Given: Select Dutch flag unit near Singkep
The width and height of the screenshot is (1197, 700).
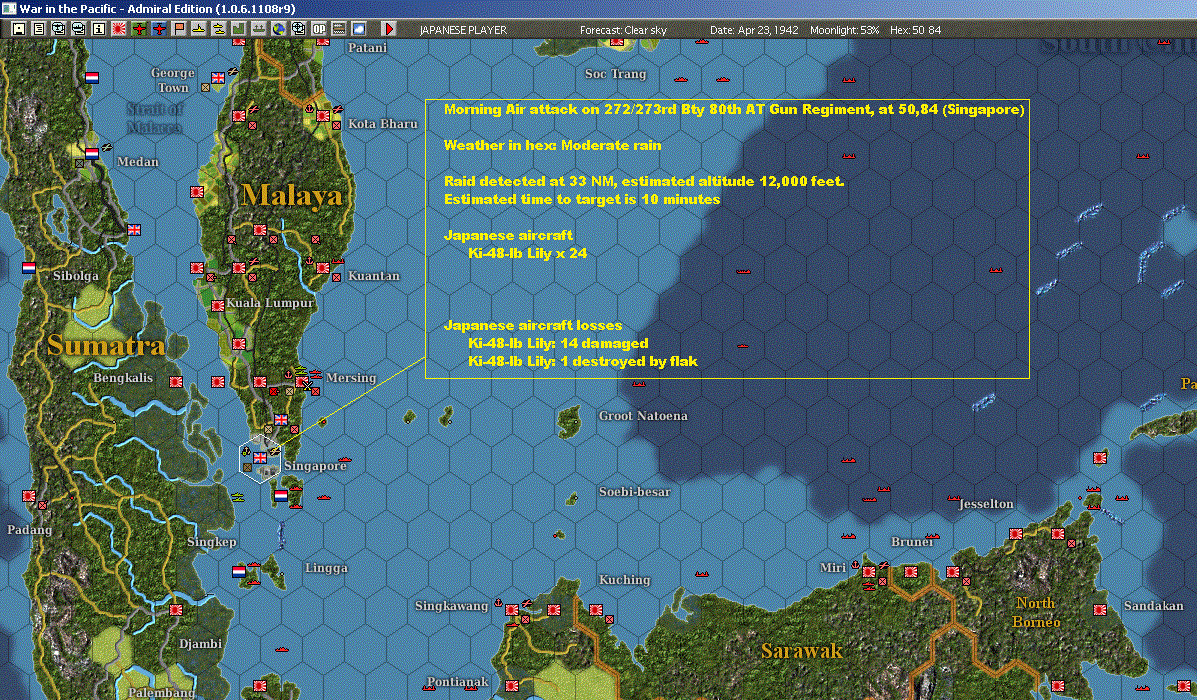Looking at the screenshot, I should point(239,571).
